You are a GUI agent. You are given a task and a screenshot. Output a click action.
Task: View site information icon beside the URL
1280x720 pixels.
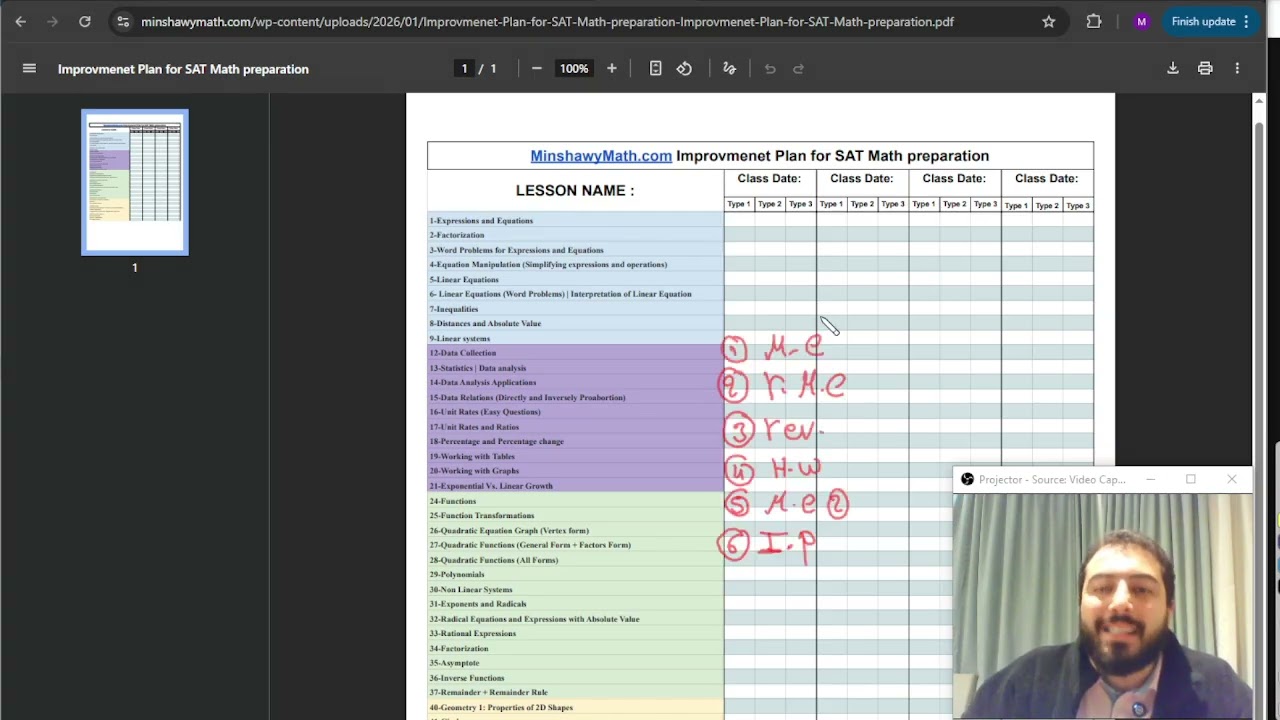point(122,21)
